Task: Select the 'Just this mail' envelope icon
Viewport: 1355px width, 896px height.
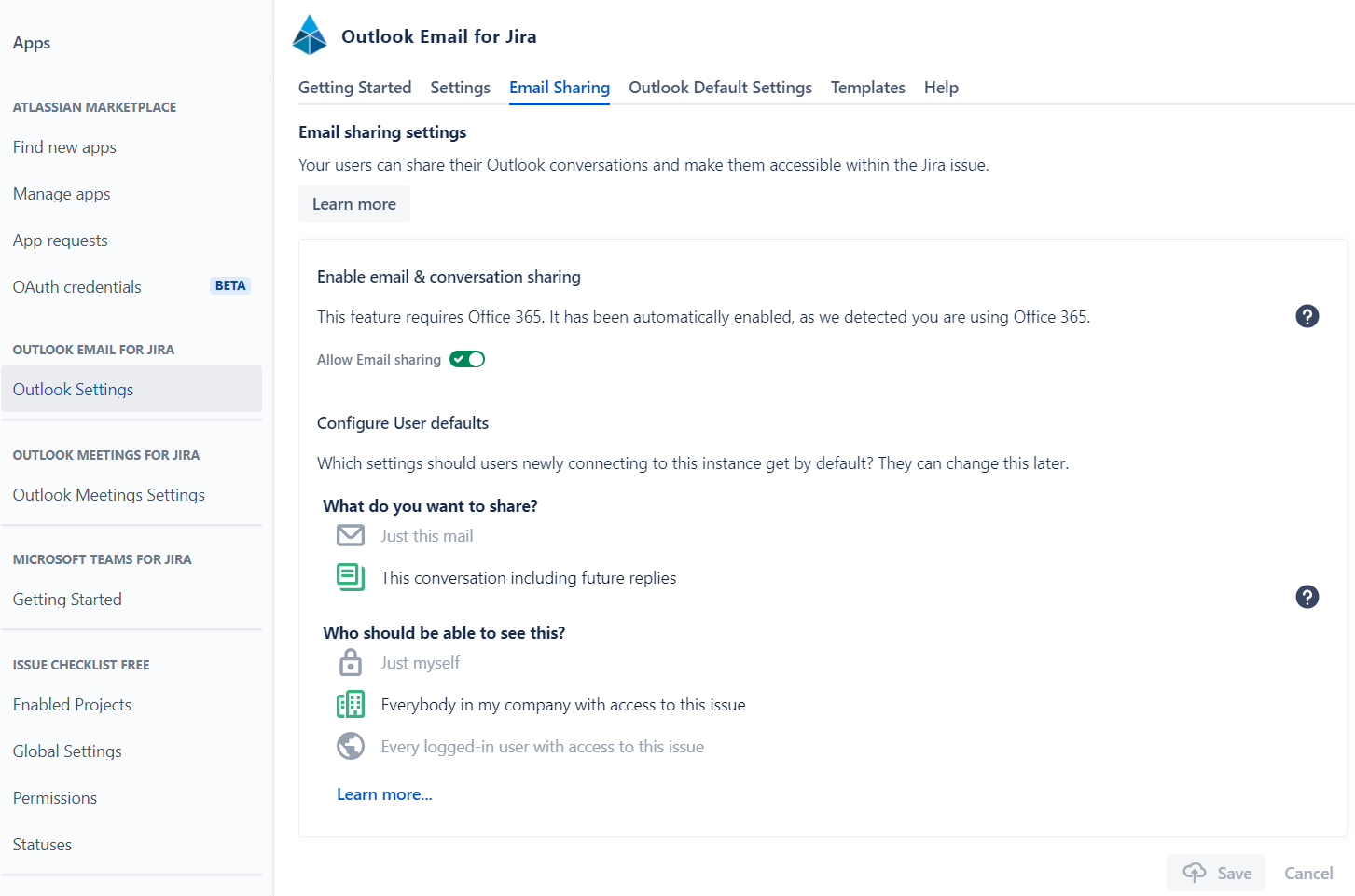Action: 350,535
